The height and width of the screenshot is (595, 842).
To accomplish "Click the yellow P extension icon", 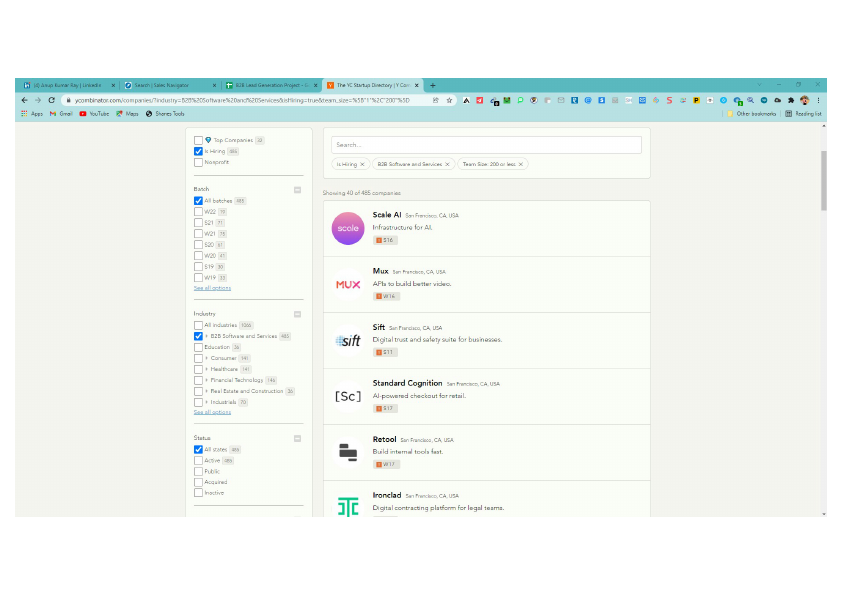I will coord(696,100).
